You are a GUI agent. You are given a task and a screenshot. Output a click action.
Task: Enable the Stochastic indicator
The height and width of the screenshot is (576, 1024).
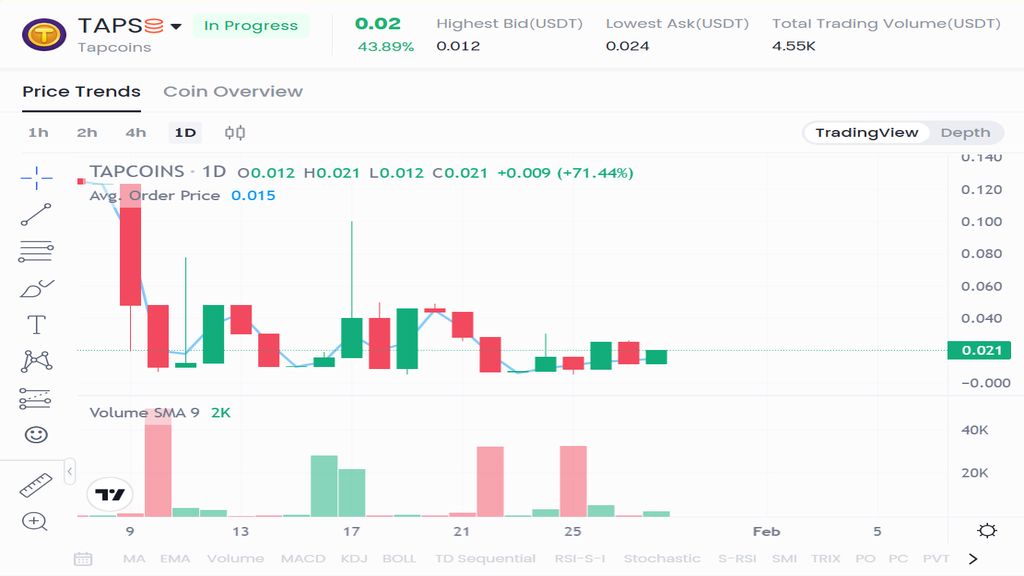click(x=662, y=559)
